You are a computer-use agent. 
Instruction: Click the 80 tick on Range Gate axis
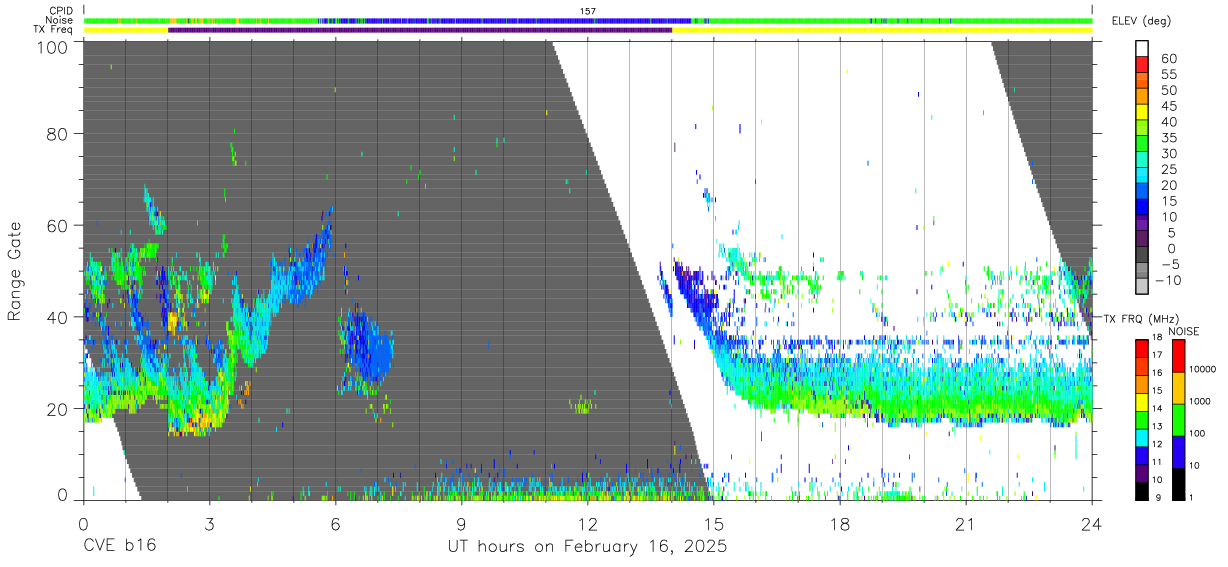click(x=57, y=134)
